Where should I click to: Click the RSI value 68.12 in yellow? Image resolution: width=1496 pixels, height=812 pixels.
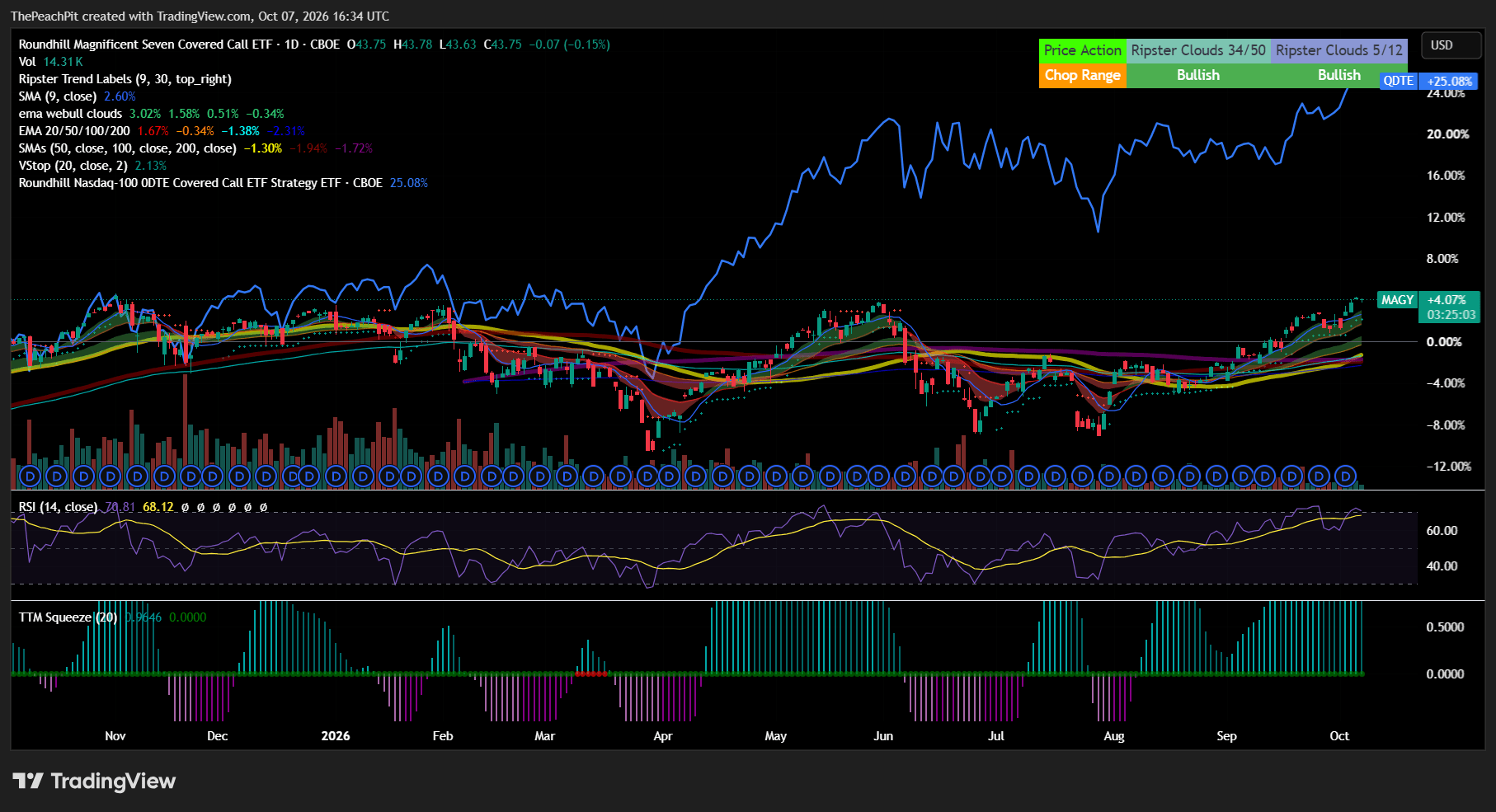[x=158, y=507]
